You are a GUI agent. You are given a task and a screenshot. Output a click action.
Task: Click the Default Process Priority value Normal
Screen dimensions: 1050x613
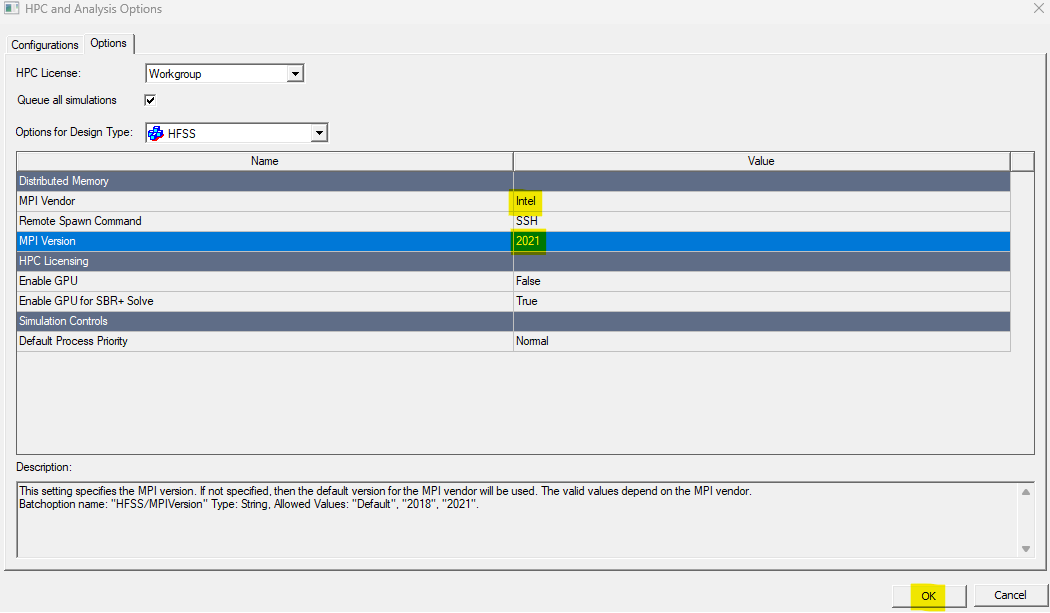(532, 341)
